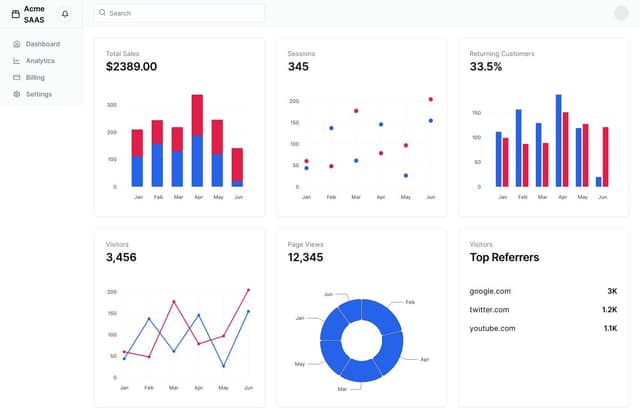Click the chart icon beside Analytics

click(x=16, y=61)
